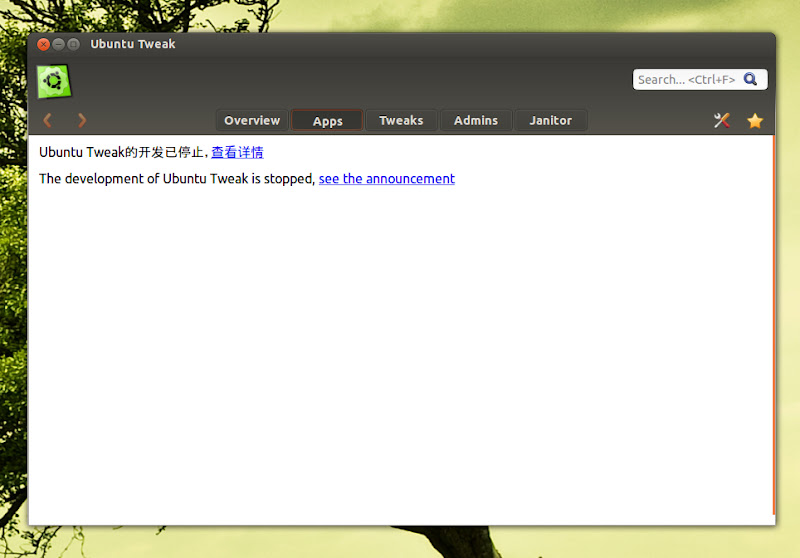Screen dimensions: 800x558
Task: Open the 'see the announcement' link
Action: 387,179
